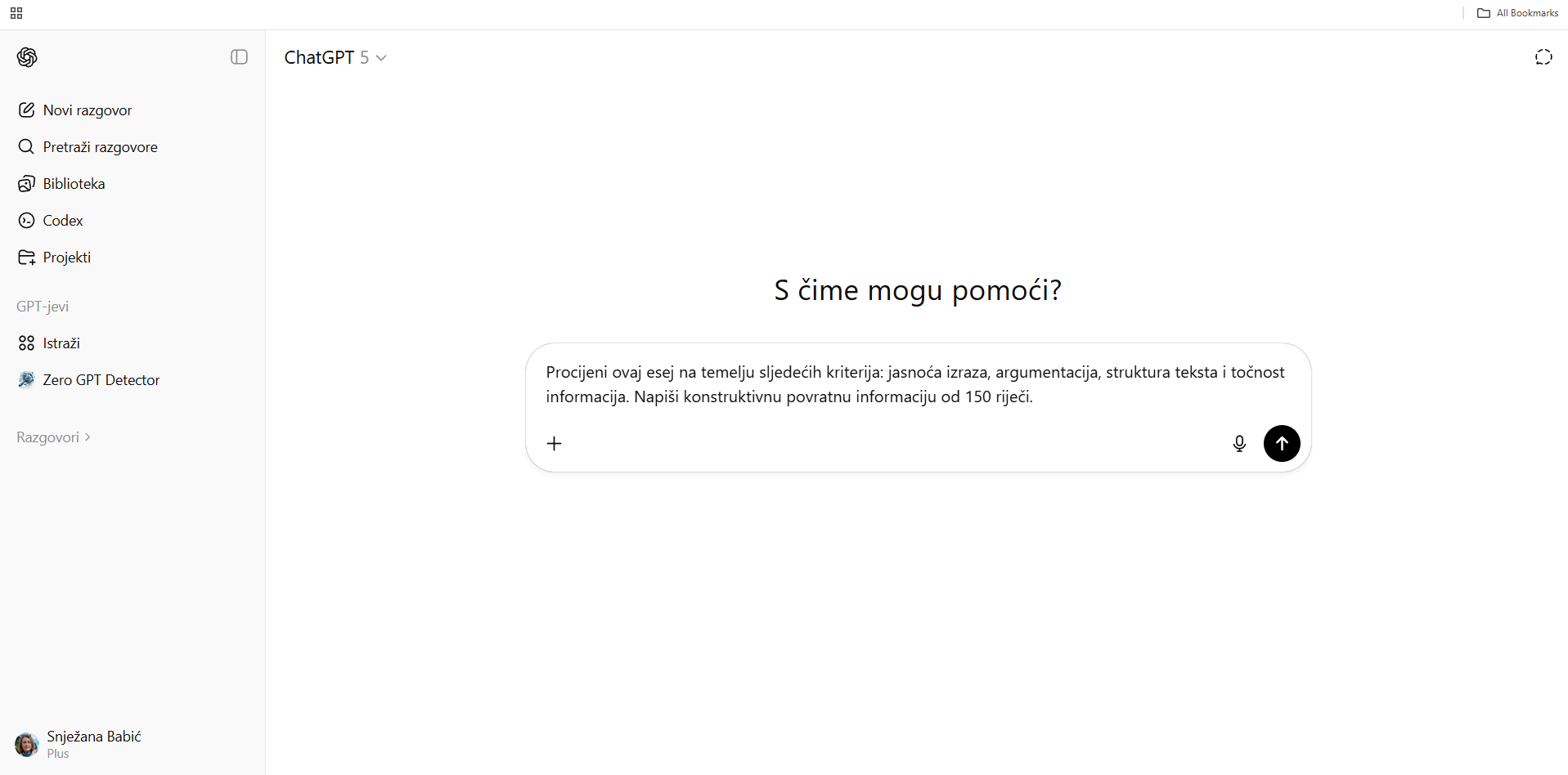Click the Plus plan label under username
Viewport: 1568px width, 775px height.
click(x=58, y=754)
